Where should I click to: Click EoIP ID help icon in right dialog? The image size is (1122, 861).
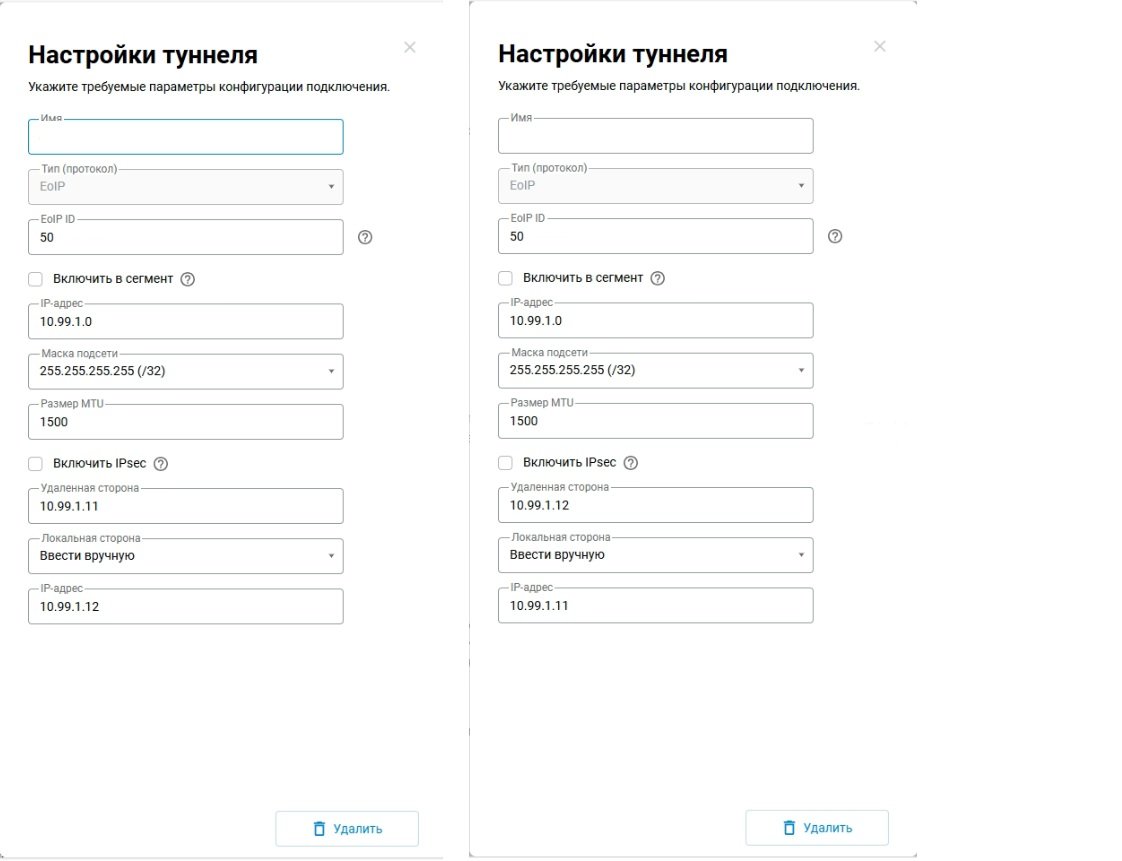click(x=835, y=237)
